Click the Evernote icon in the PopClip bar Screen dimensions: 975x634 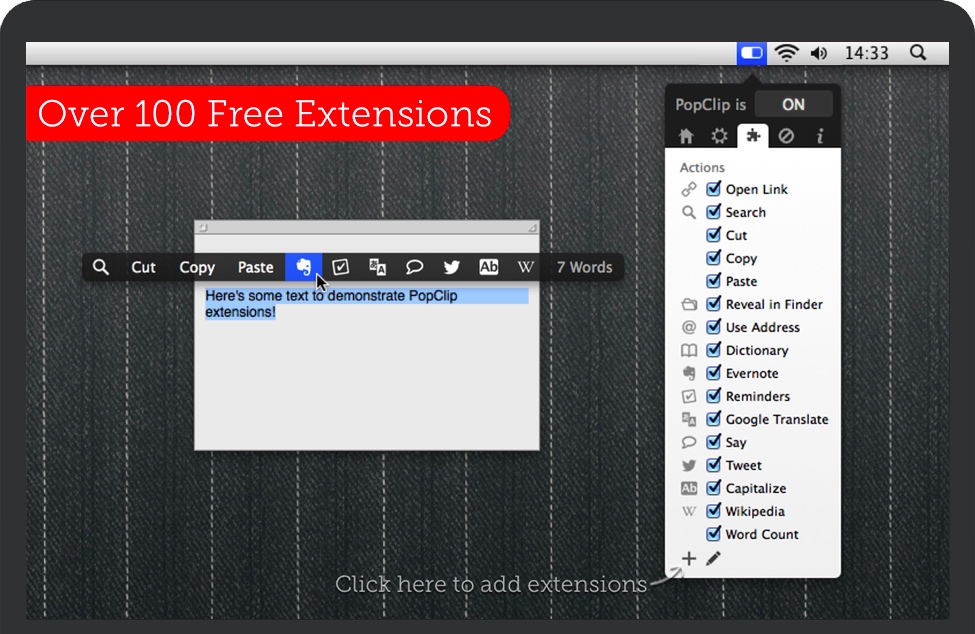click(304, 267)
